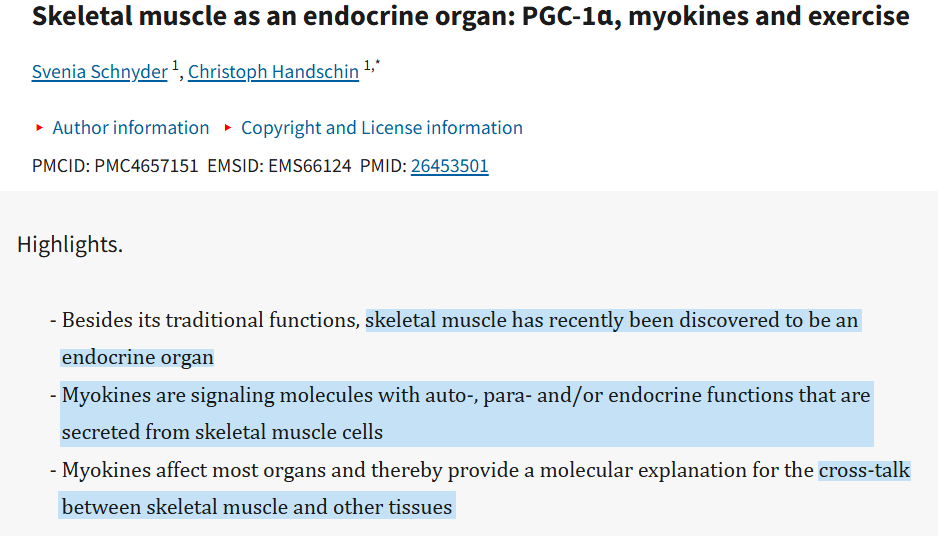Open Christoph Handschin author link

(273, 72)
